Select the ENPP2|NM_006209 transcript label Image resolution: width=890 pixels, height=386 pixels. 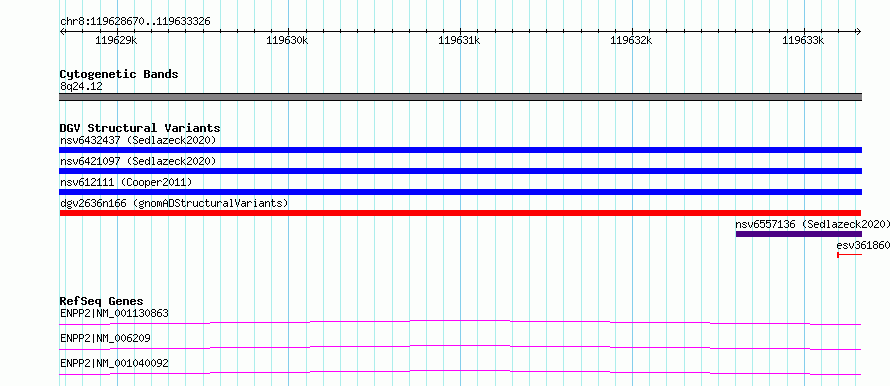coord(105,338)
